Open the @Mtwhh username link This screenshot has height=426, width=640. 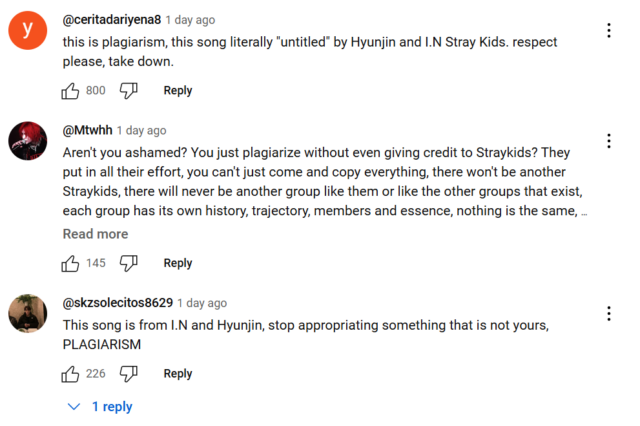[86, 131]
